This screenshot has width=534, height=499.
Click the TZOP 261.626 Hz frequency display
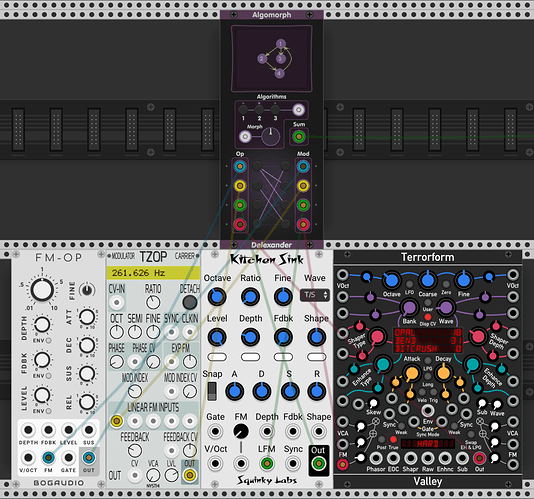point(153,273)
